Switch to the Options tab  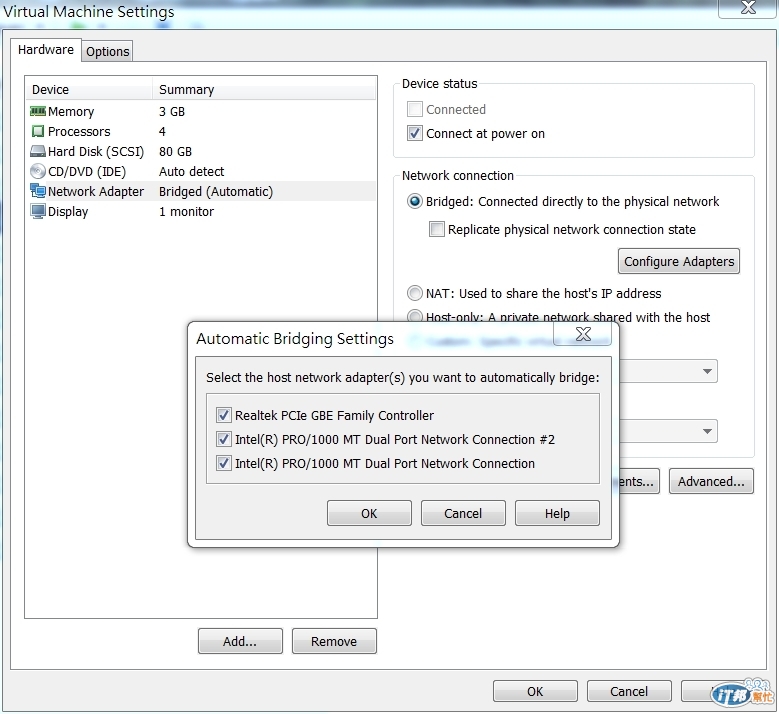[x=107, y=51]
